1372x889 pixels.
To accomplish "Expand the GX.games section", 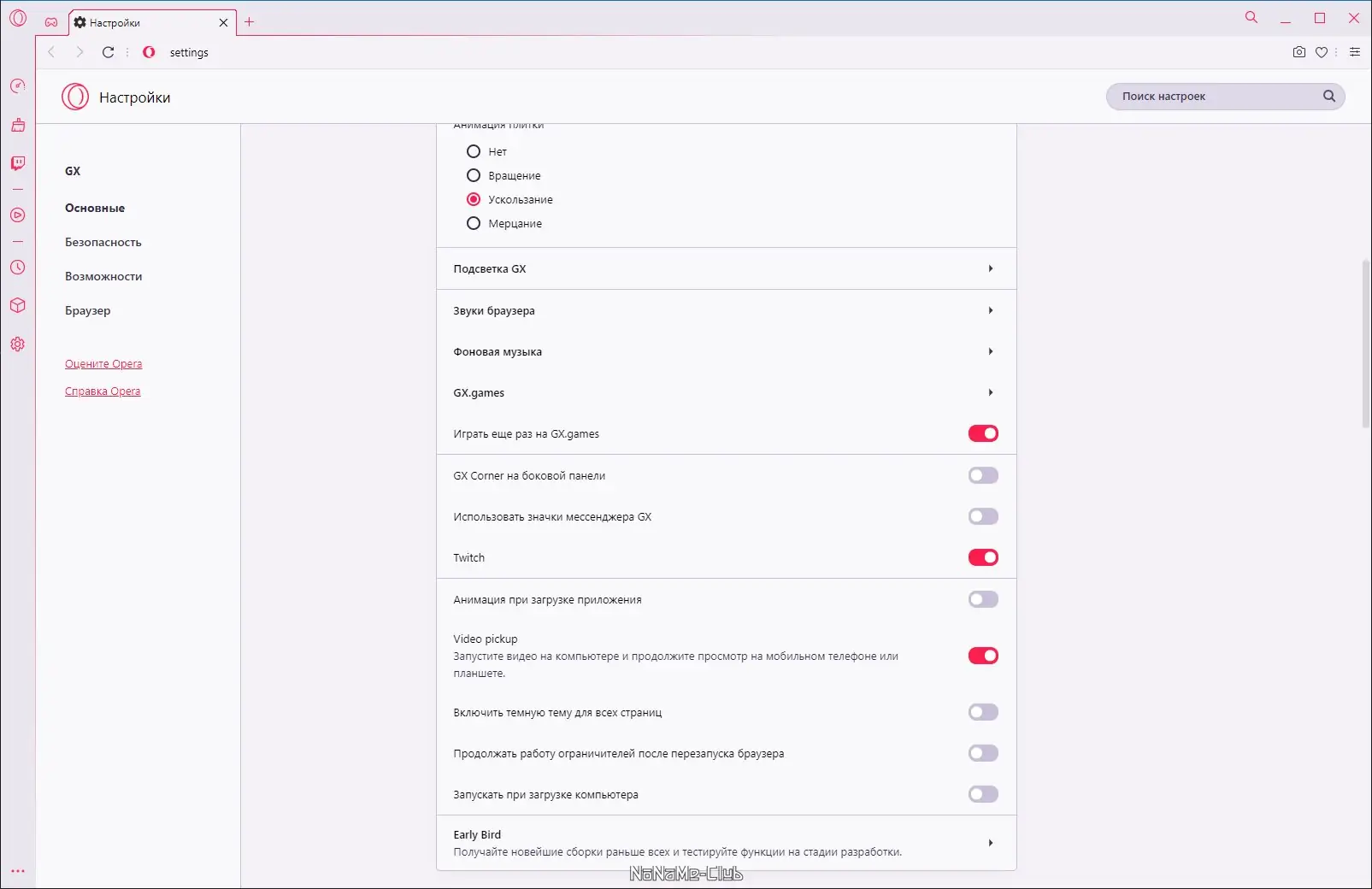I will coord(727,393).
